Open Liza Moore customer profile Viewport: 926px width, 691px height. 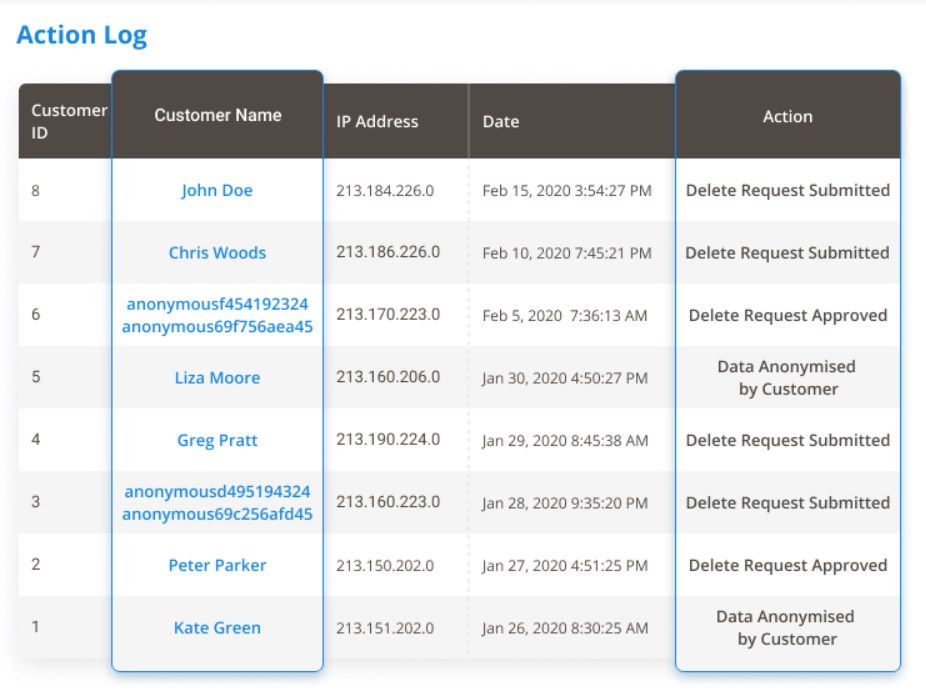click(217, 377)
